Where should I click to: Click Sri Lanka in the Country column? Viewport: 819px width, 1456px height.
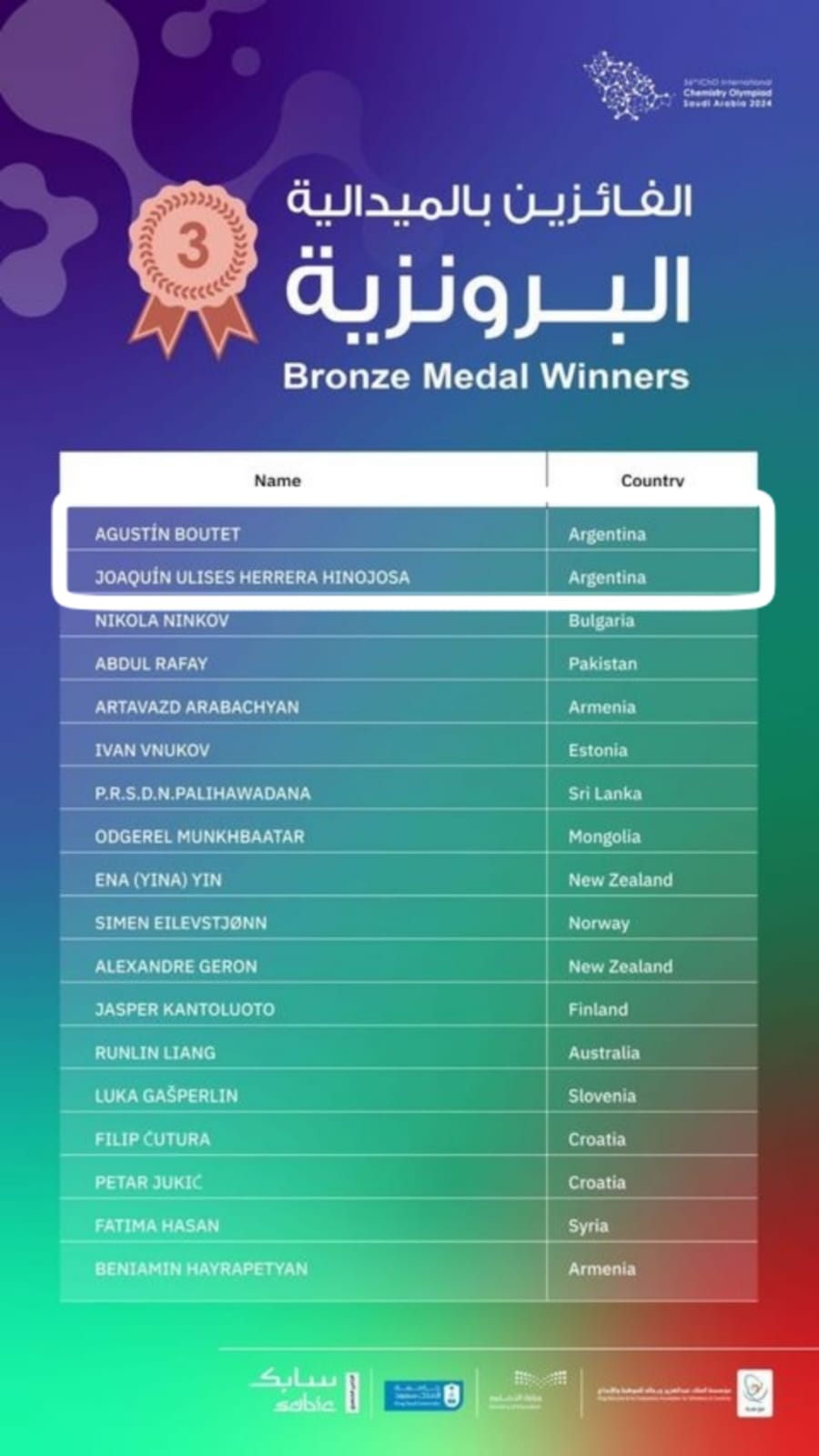pyautogui.click(x=605, y=794)
